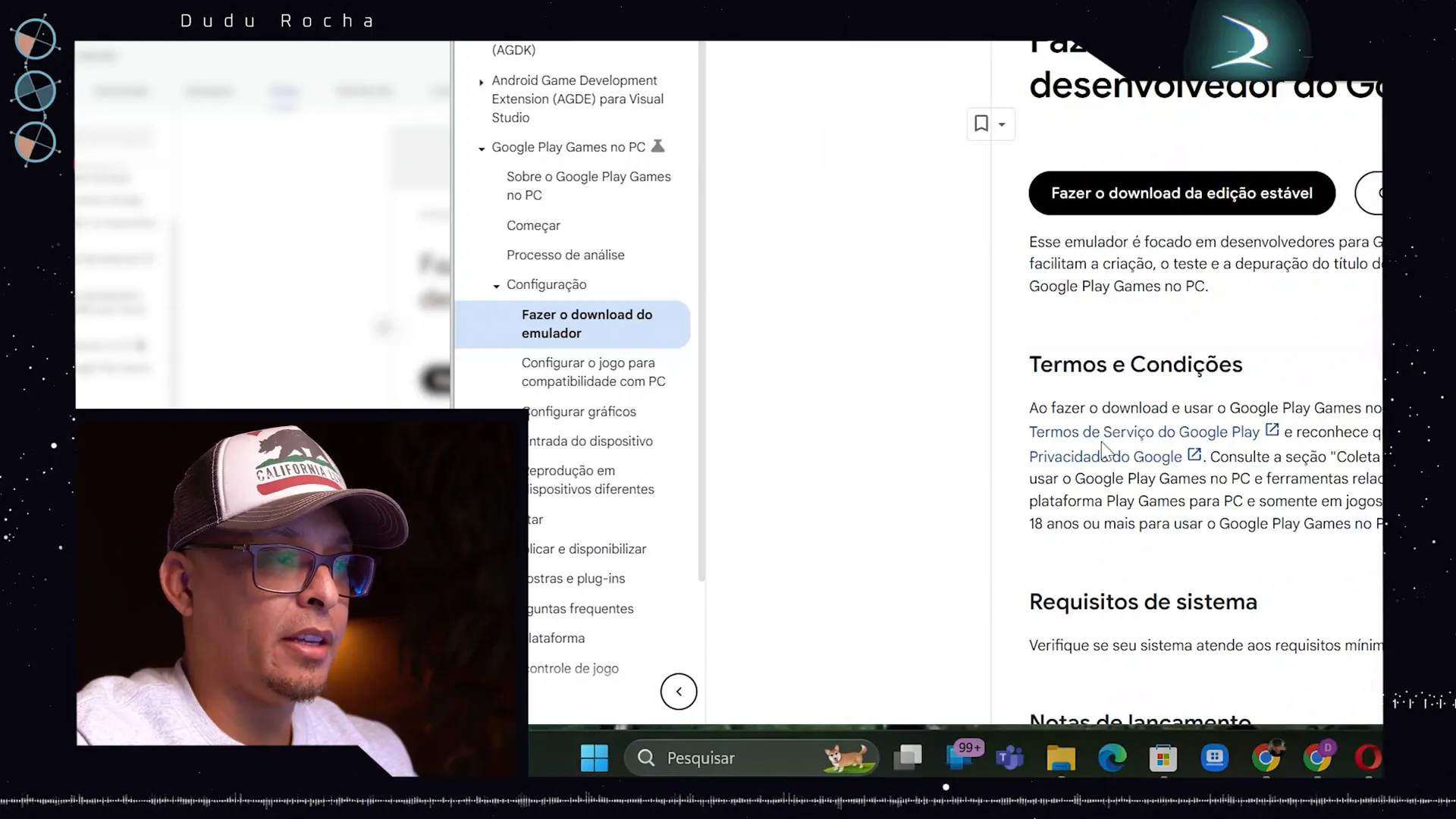The image size is (1456, 819).
Task: Open Sobre o Google Play Games no PC
Action: (588, 186)
